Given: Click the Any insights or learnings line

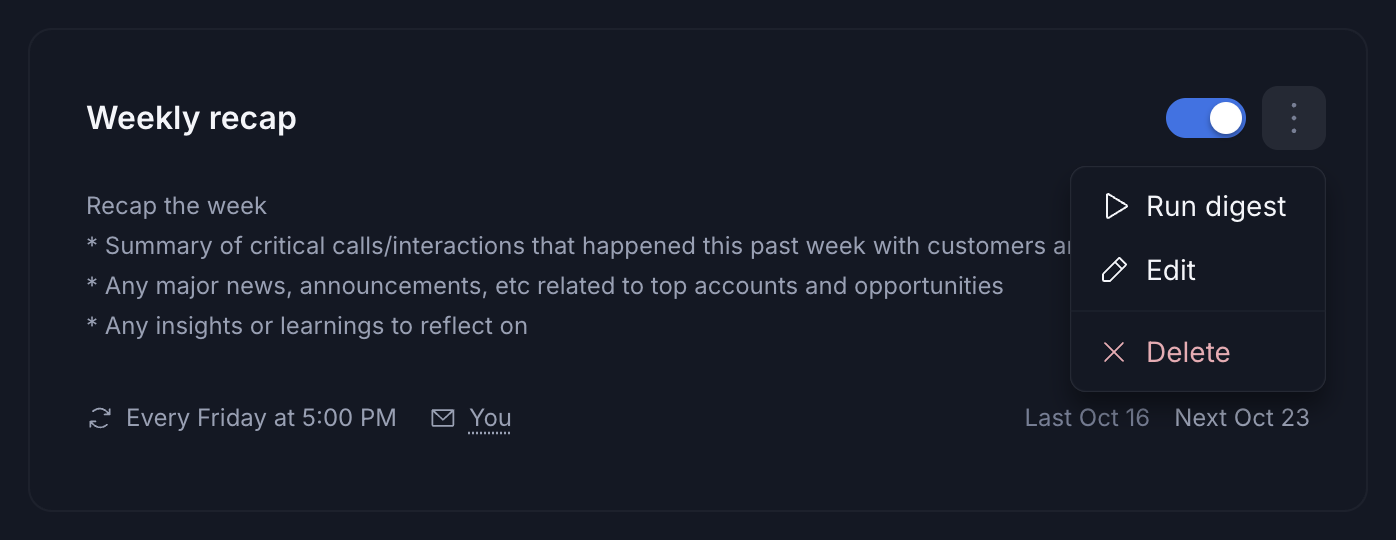Looking at the screenshot, I should pos(307,326).
